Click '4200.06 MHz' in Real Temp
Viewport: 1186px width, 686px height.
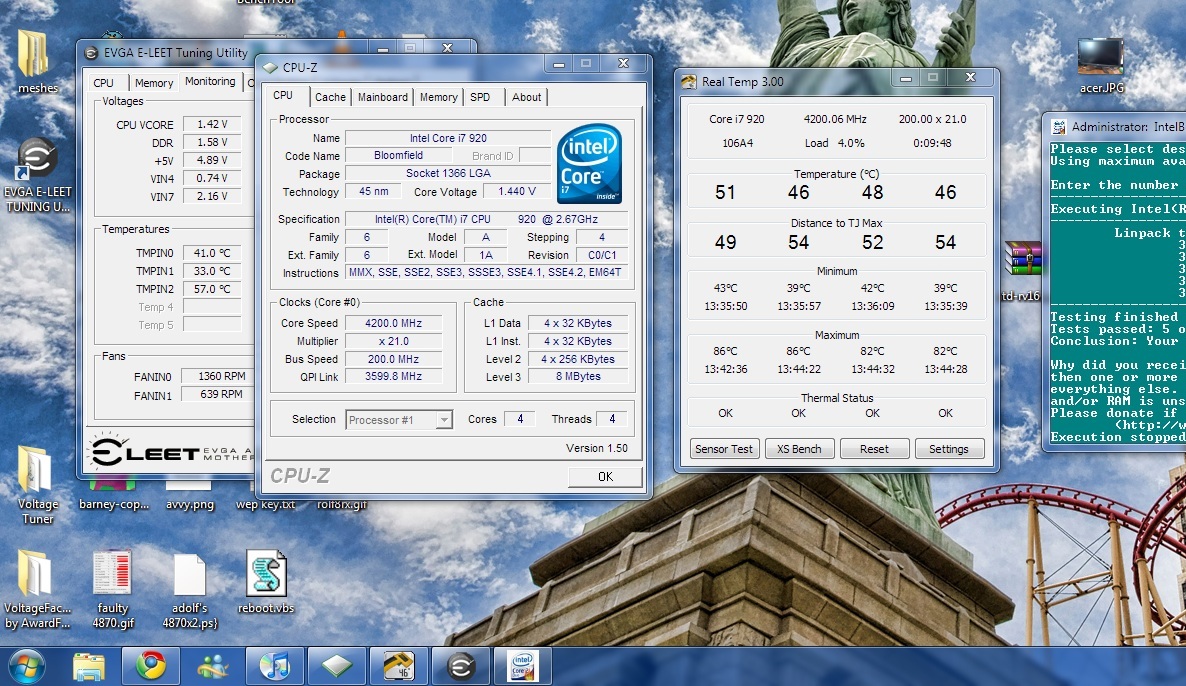pos(835,119)
